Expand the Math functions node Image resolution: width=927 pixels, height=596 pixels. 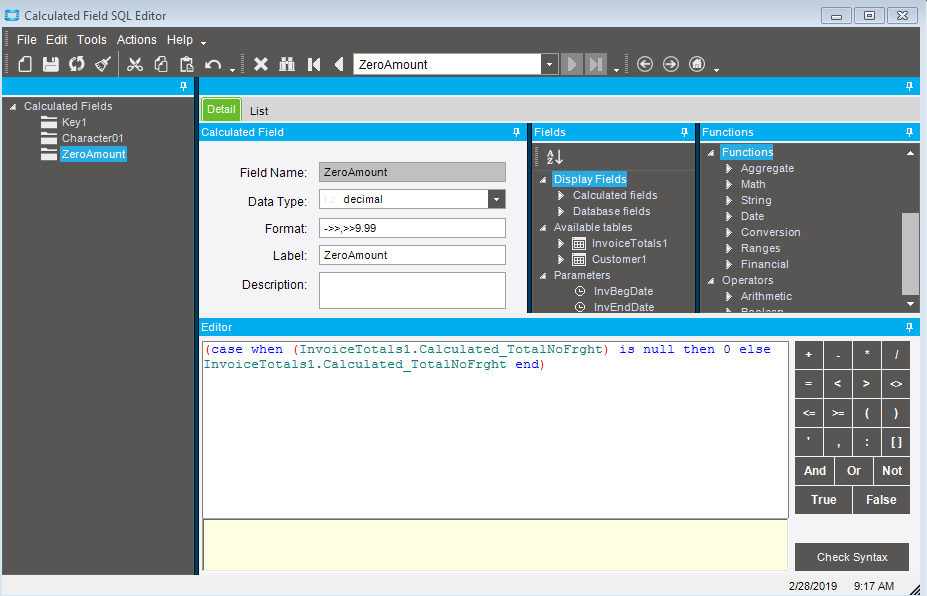(x=729, y=184)
